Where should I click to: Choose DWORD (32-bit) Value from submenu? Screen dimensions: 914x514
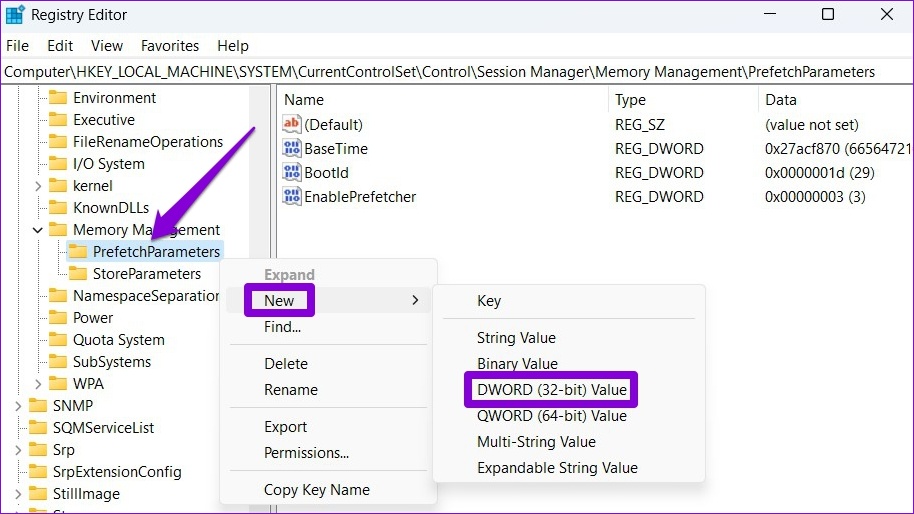click(x=551, y=389)
